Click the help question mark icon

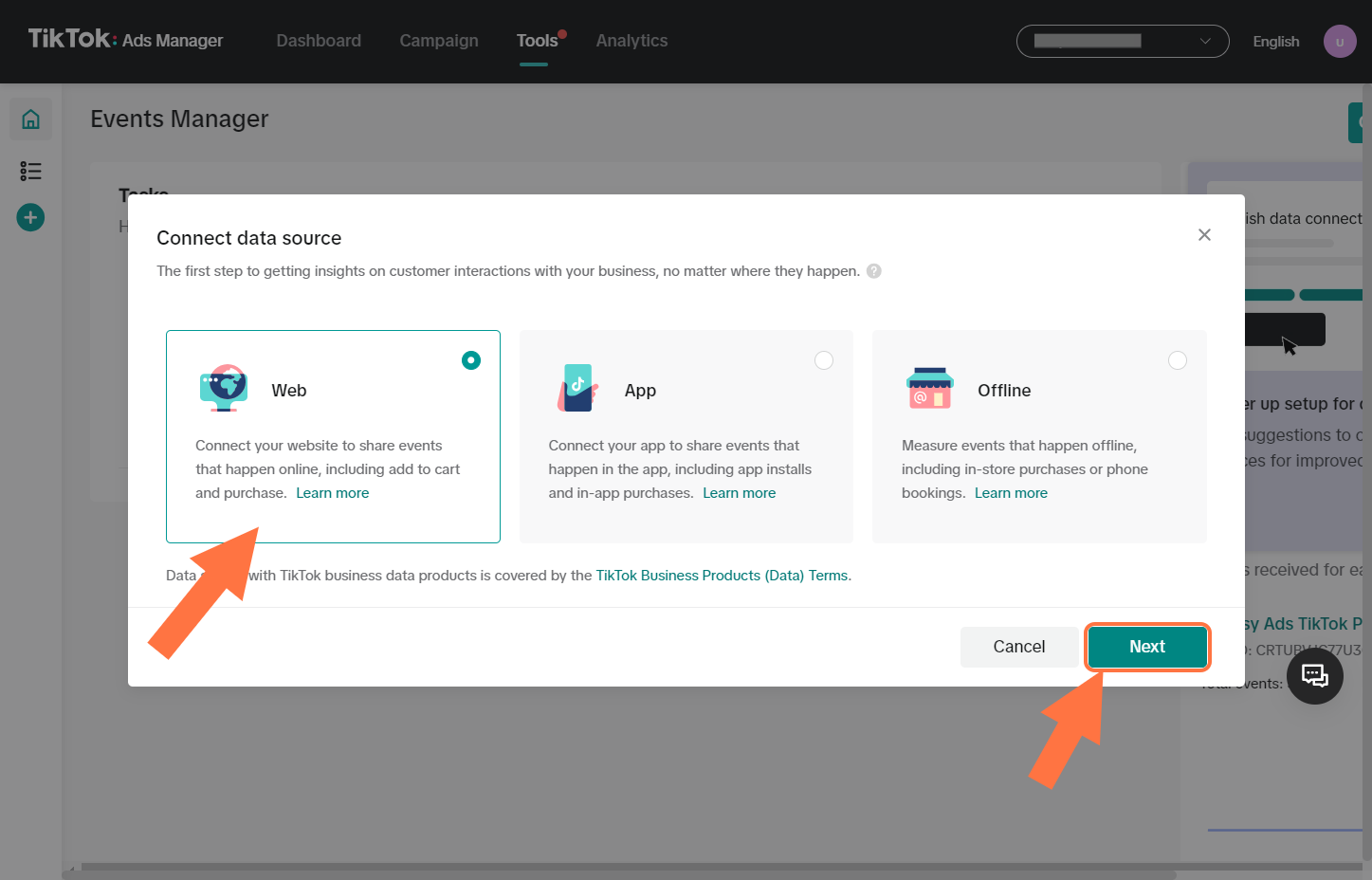point(873,270)
